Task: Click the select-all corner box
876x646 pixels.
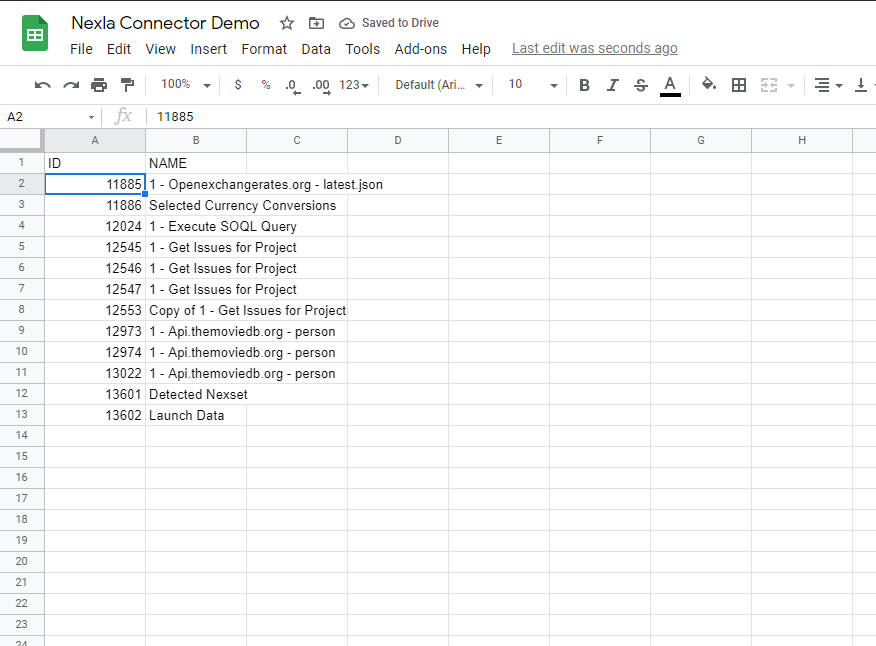Action: coord(22,140)
